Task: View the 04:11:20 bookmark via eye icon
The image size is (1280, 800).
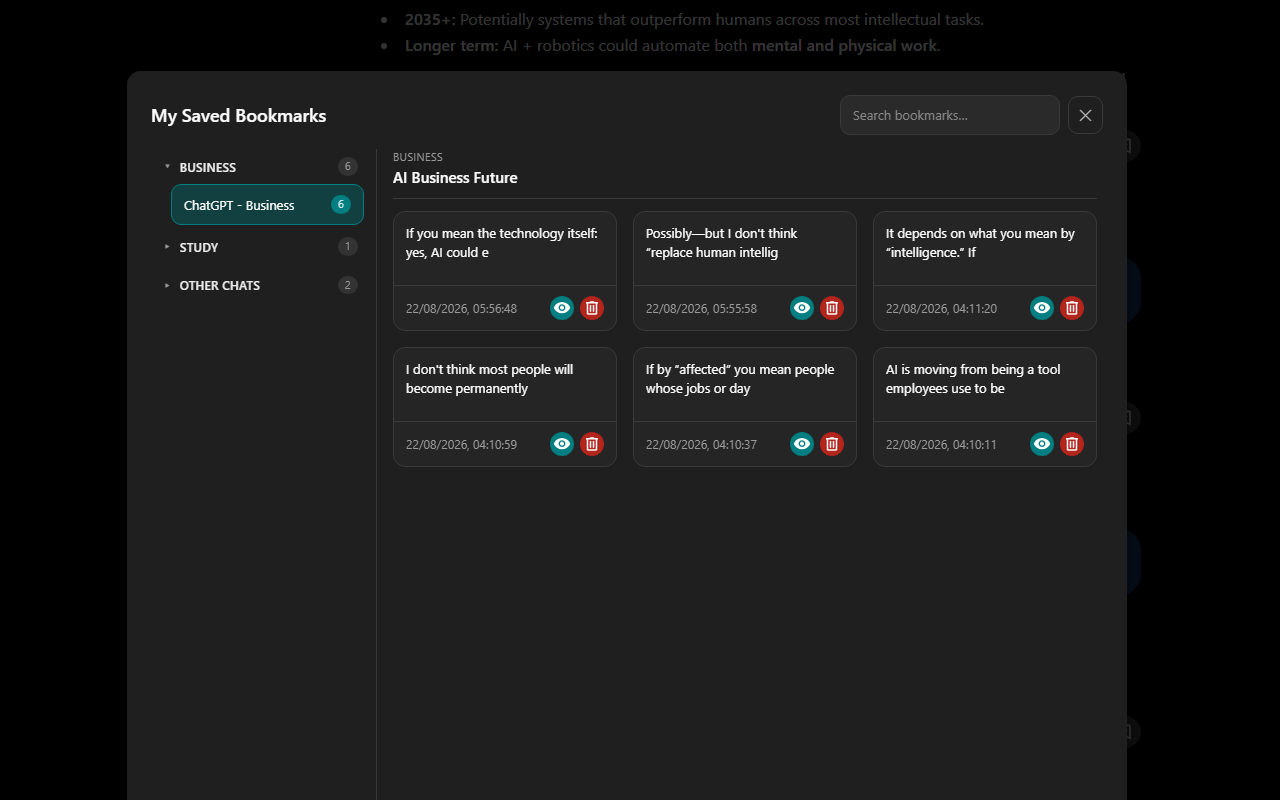Action: (1042, 308)
